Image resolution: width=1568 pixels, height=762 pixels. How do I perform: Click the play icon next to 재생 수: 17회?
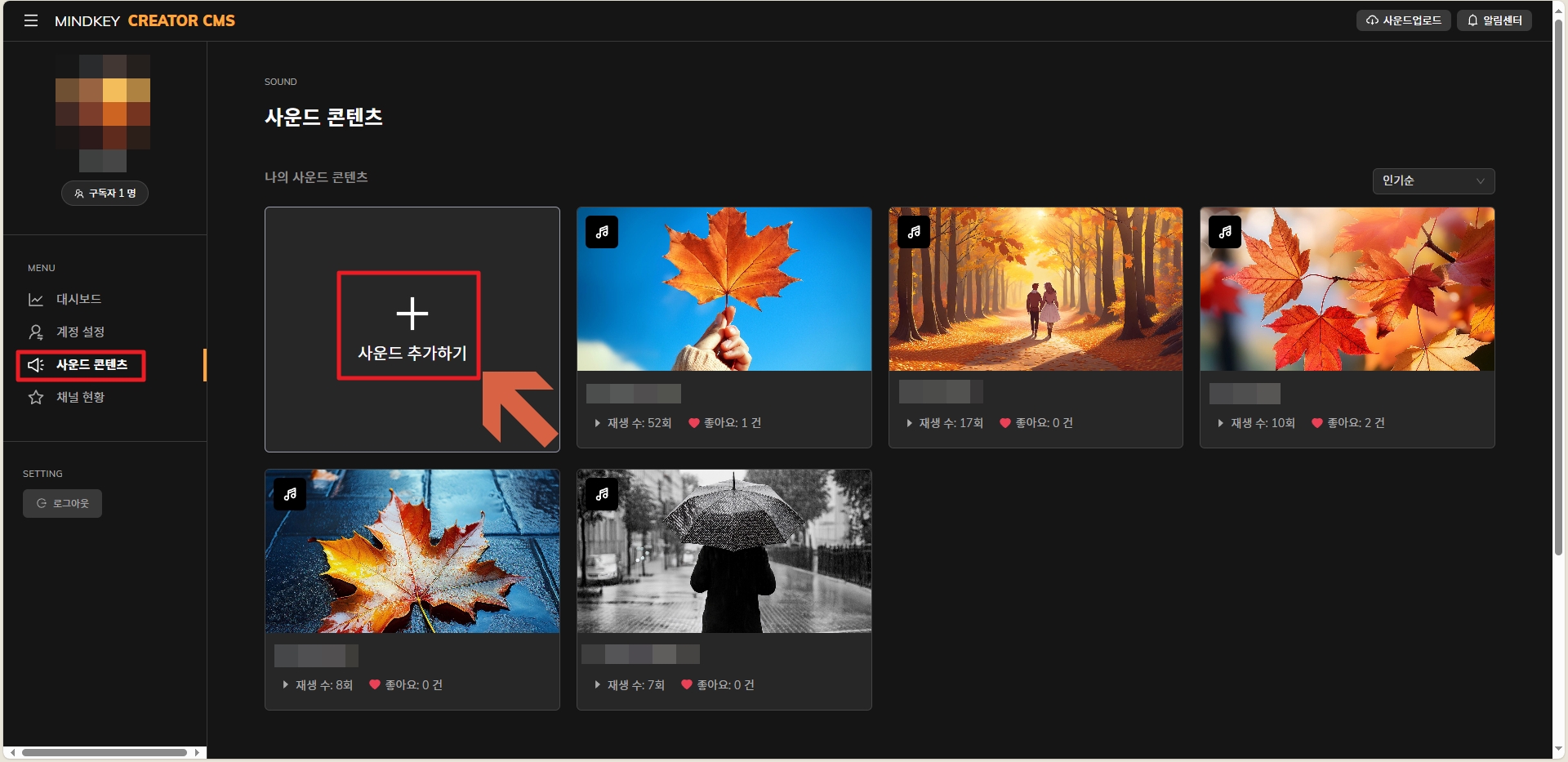(x=909, y=423)
